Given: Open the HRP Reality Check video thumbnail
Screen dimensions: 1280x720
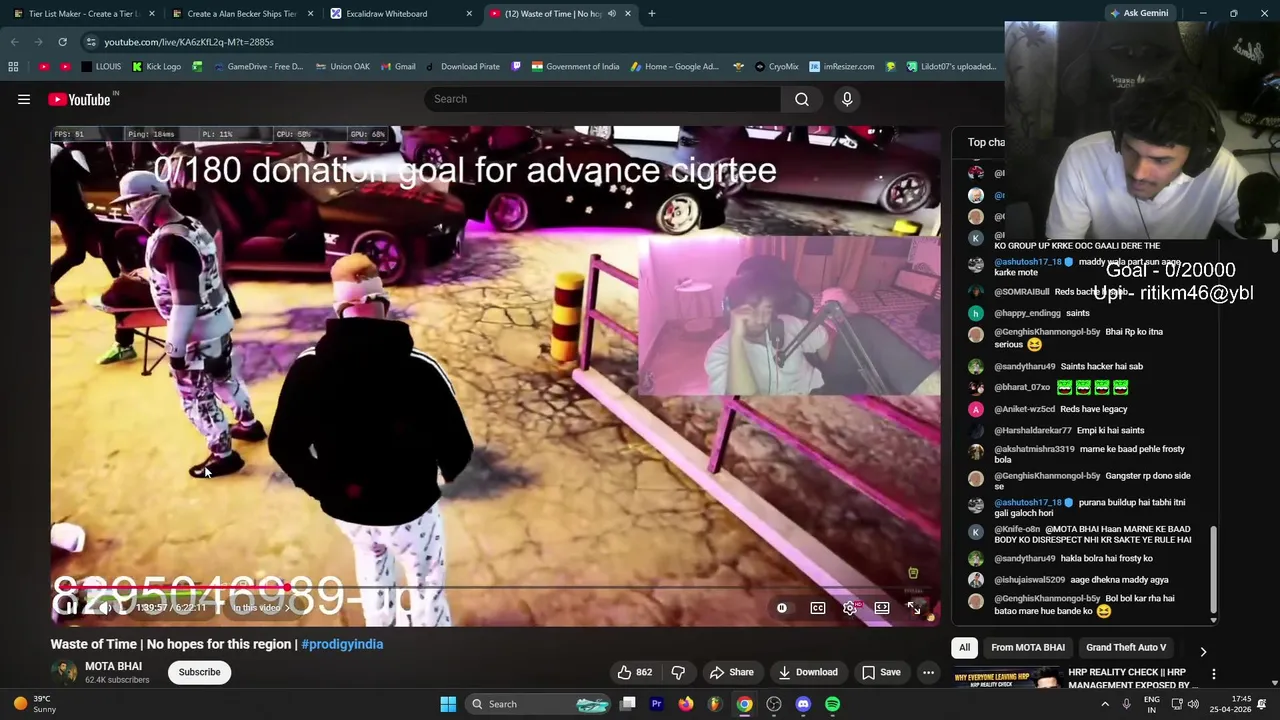Looking at the screenshot, I should 1007,679.
